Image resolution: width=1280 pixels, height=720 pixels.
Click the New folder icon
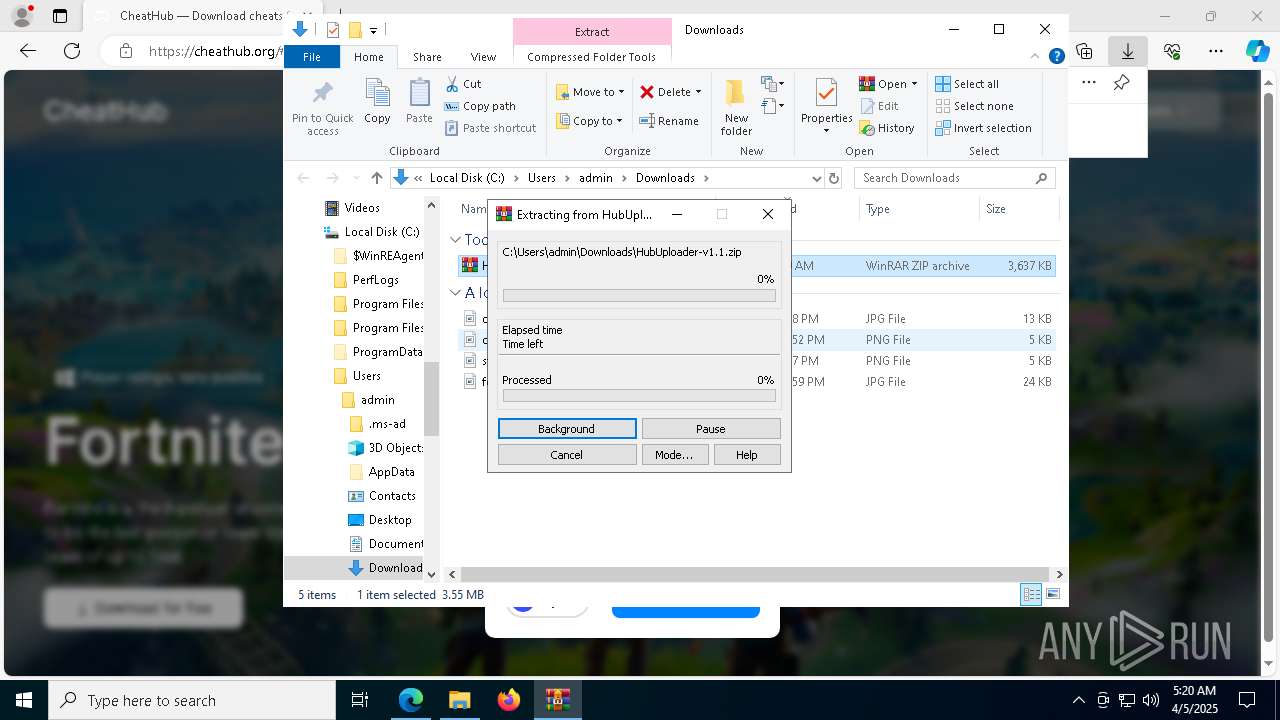[x=736, y=93]
